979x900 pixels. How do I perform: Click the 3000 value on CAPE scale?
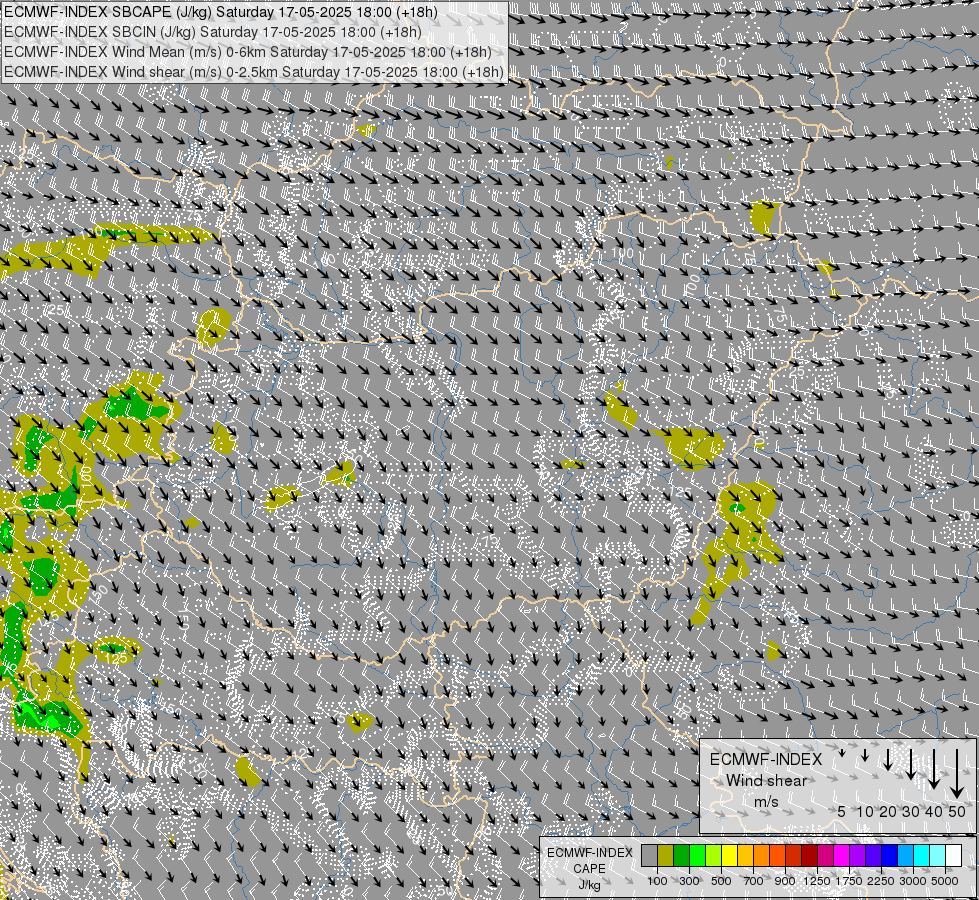(x=913, y=881)
